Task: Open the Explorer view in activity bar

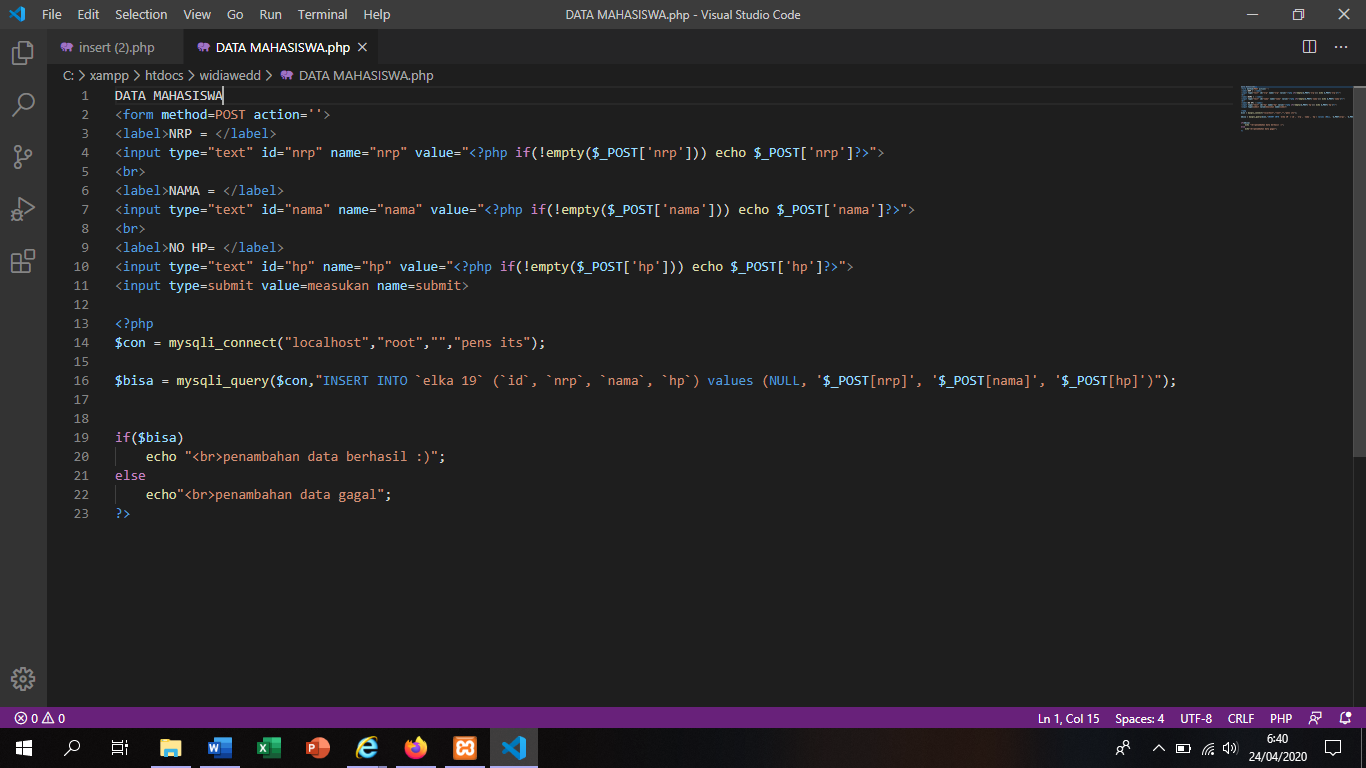Action: tap(22, 53)
